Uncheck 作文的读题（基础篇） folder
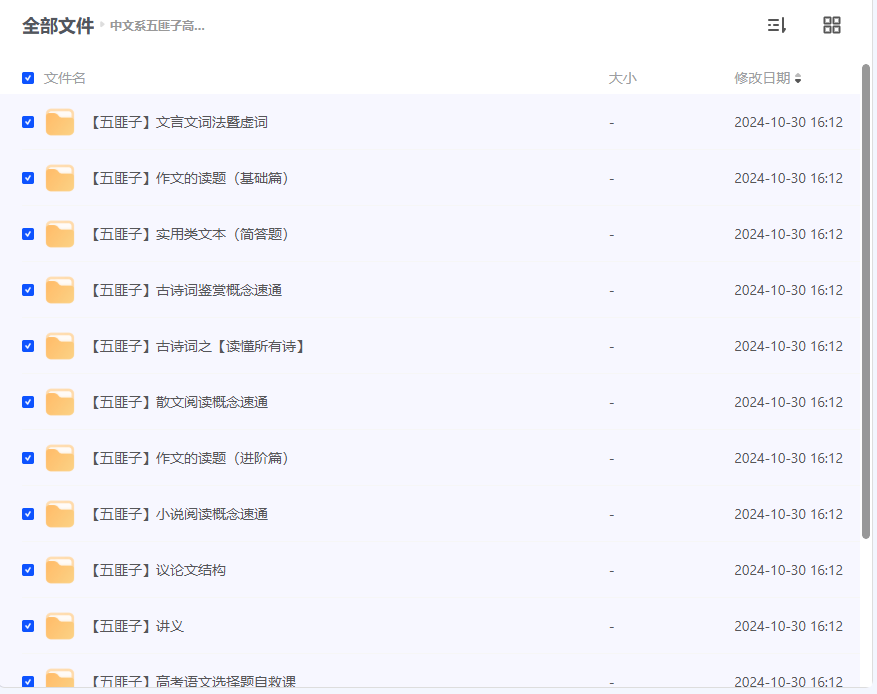Viewport: 877px width, 694px height. (28, 177)
